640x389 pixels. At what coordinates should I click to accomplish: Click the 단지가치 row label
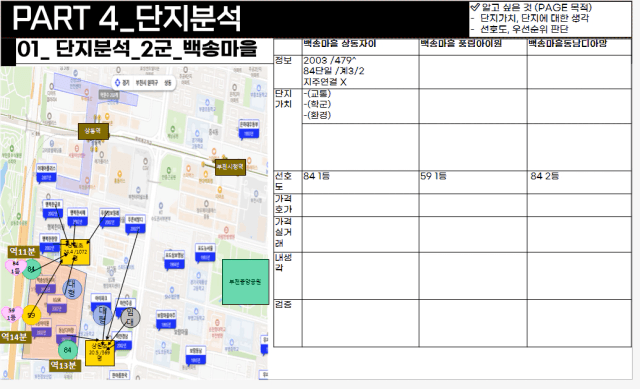(283, 99)
